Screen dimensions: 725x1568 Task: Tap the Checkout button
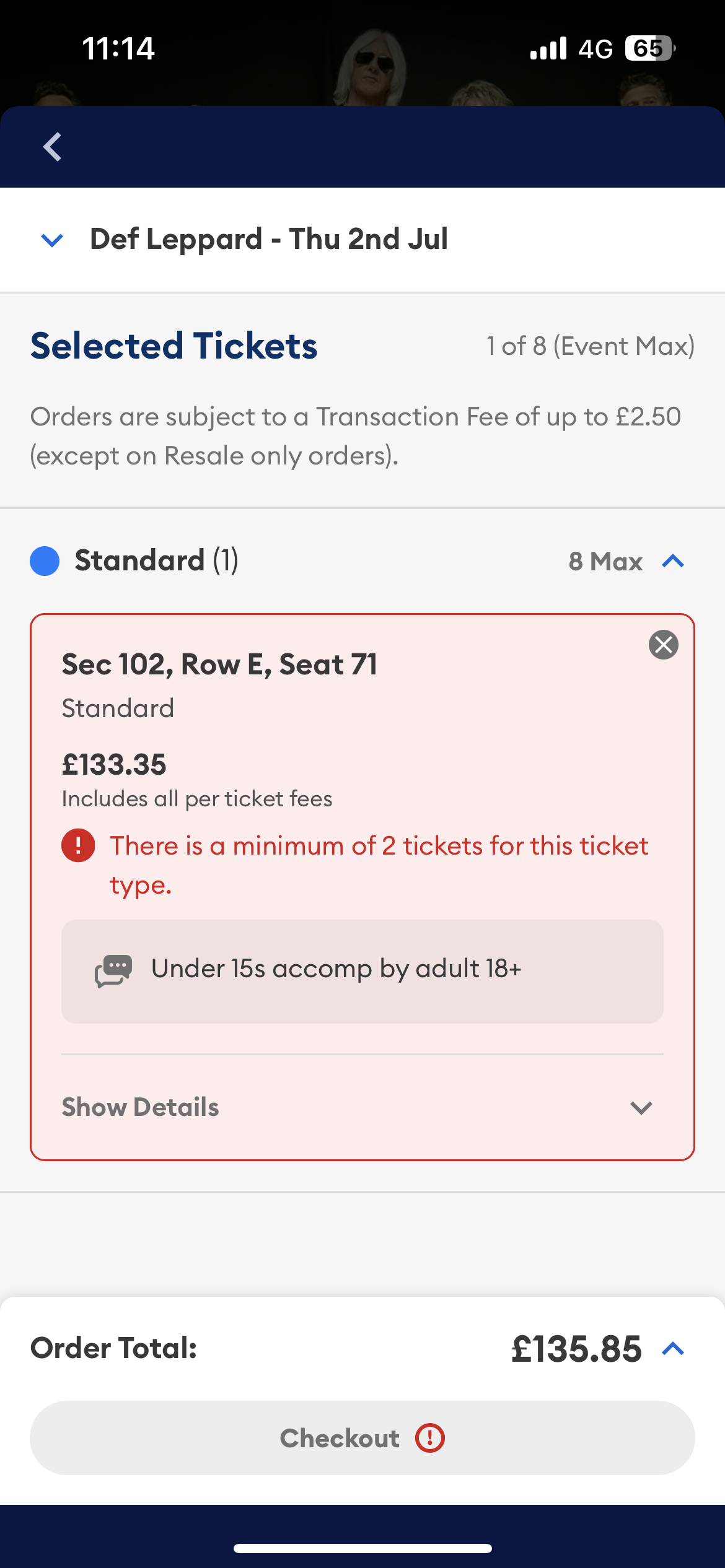pos(362,1438)
